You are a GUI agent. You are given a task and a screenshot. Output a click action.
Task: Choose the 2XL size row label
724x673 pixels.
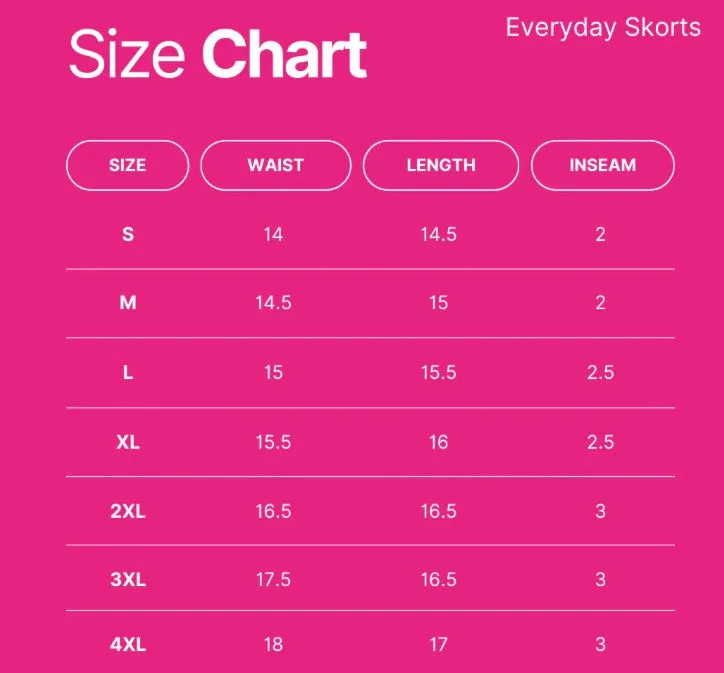[128, 511]
